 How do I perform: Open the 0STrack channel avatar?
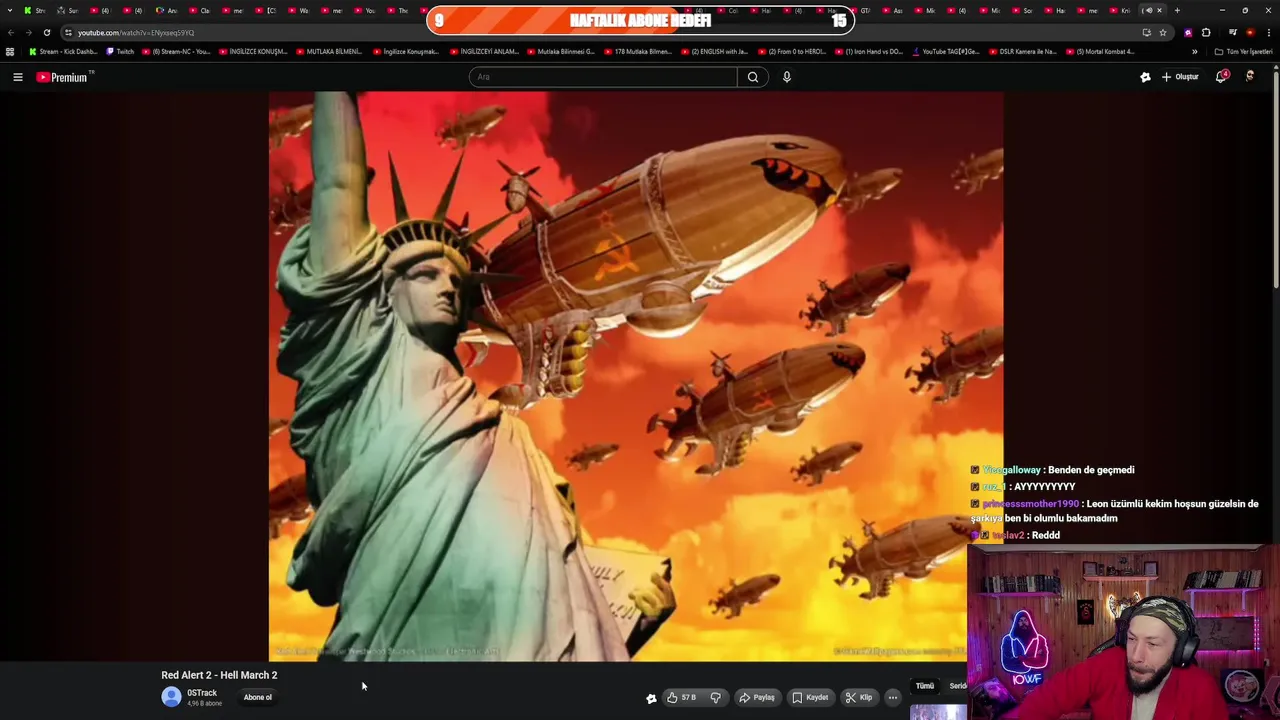(x=171, y=697)
